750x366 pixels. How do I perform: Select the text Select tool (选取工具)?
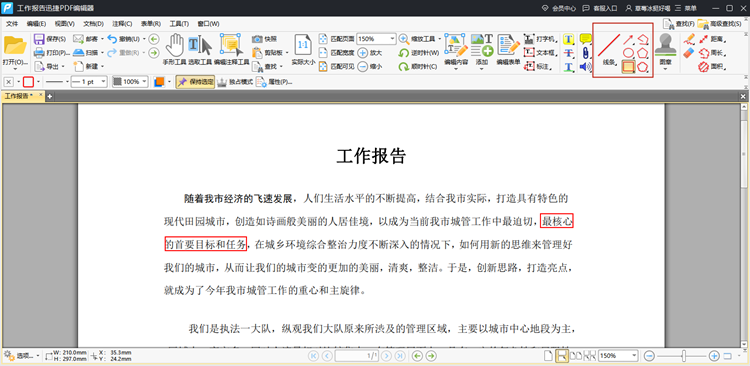tap(199, 50)
